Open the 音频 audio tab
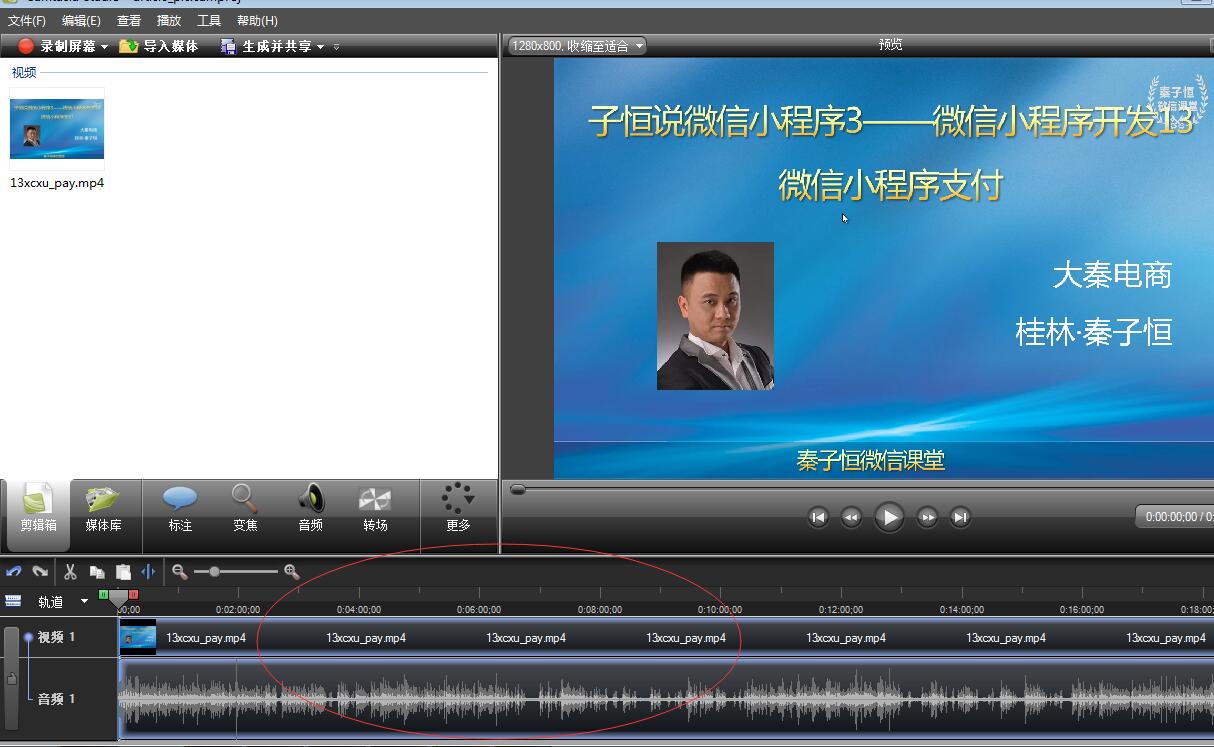 [311, 509]
